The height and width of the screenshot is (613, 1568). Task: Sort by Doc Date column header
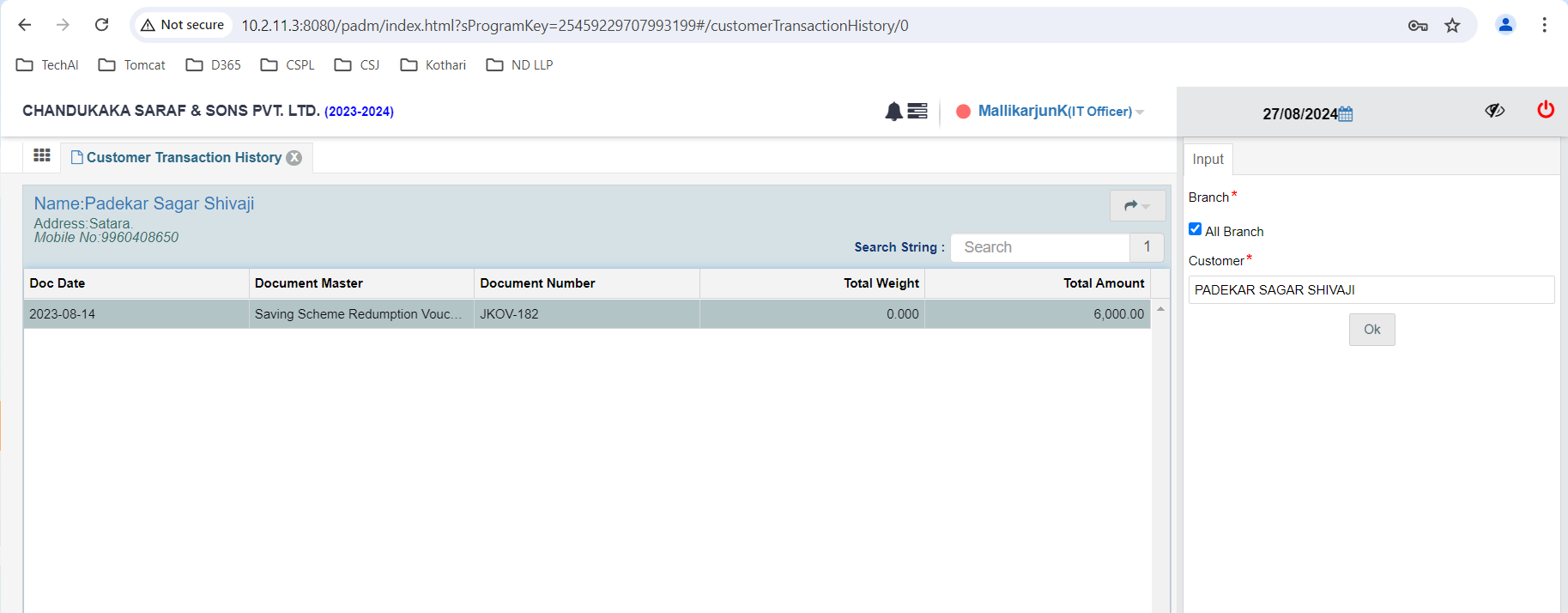coord(136,283)
